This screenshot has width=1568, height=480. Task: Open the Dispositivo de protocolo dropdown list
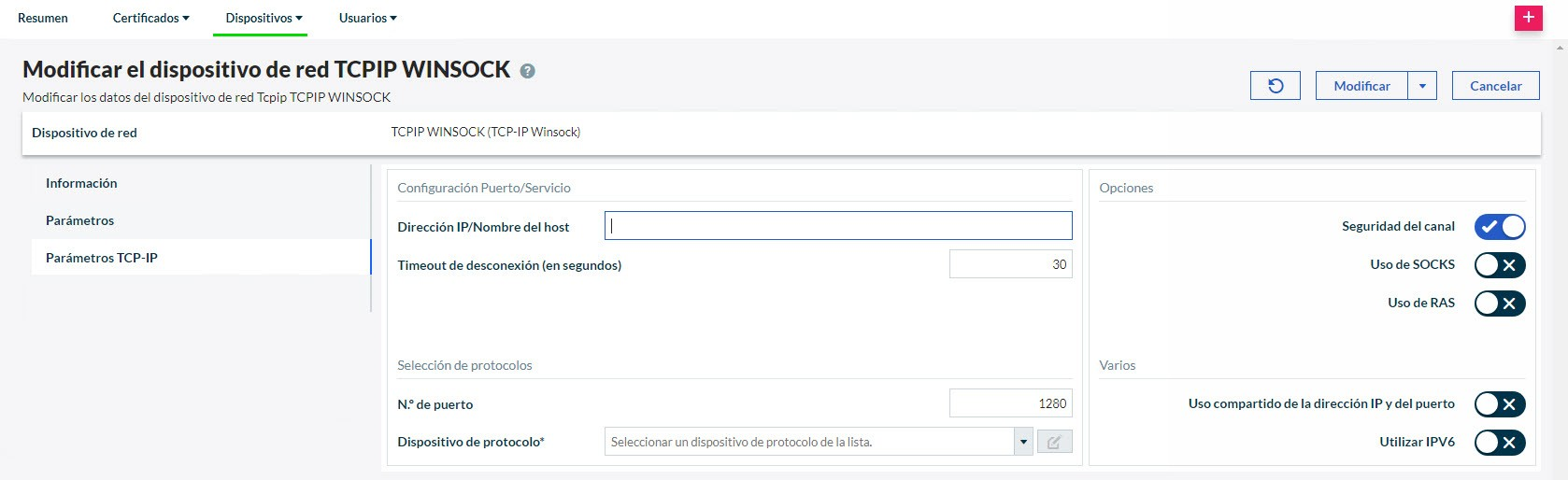pos(1023,442)
